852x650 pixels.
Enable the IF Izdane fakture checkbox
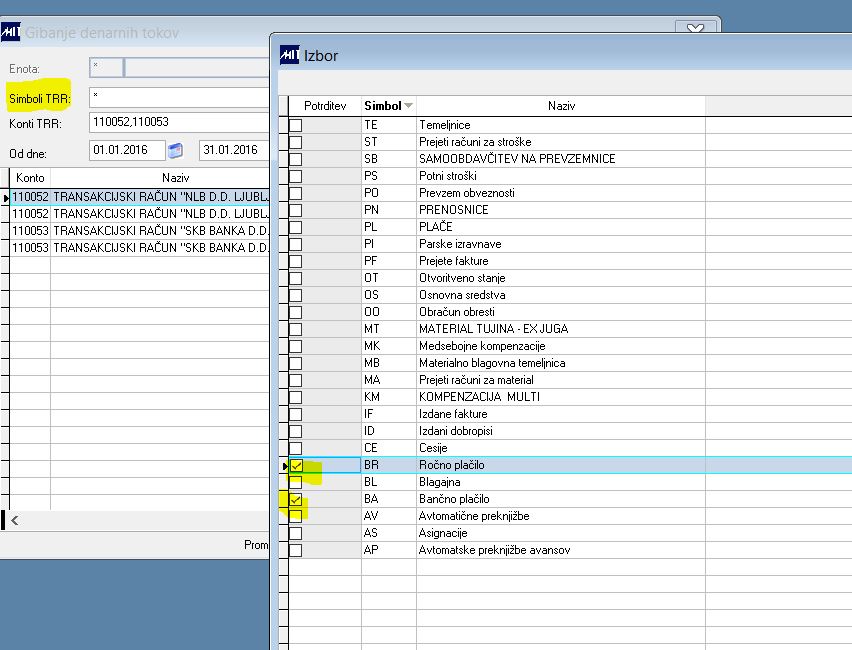click(296, 414)
